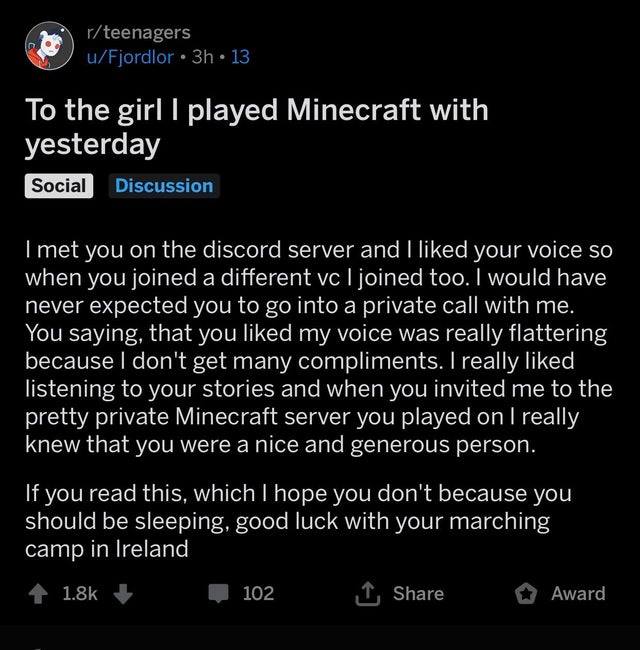Open the u/Fjordlor profile
The width and height of the screenshot is (640, 650).
tap(130, 57)
